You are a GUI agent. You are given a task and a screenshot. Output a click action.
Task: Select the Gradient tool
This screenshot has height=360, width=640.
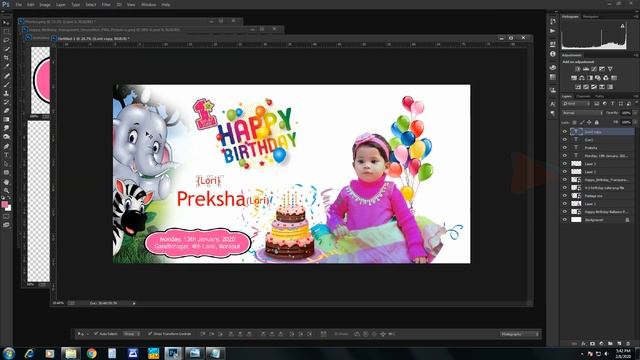[6, 119]
